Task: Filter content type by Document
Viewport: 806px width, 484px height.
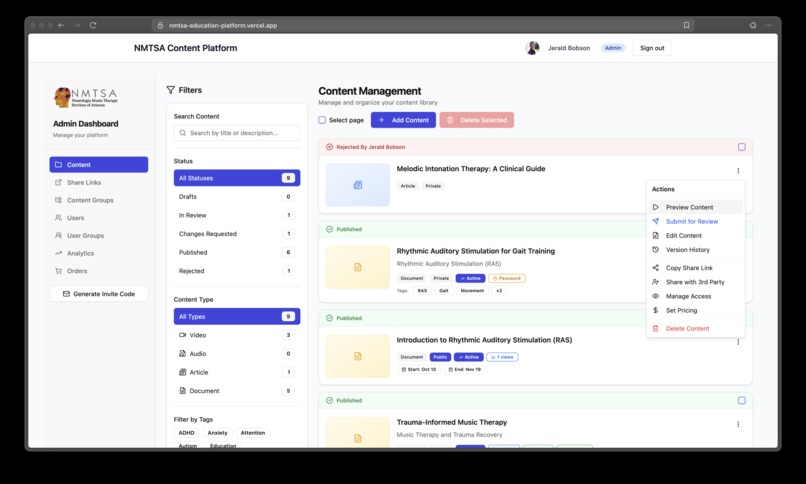Action: click(237, 390)
